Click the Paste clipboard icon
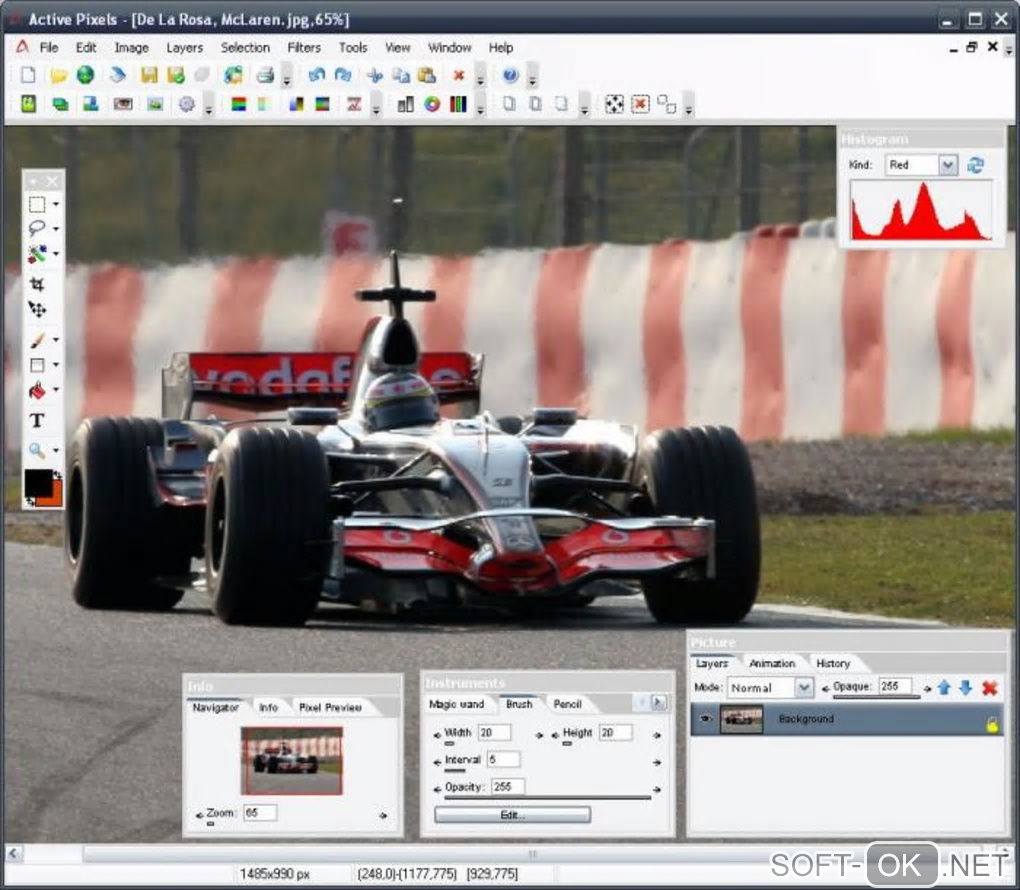The width and height of the screenshot is (1020, 890). click(x=426, y=75)
